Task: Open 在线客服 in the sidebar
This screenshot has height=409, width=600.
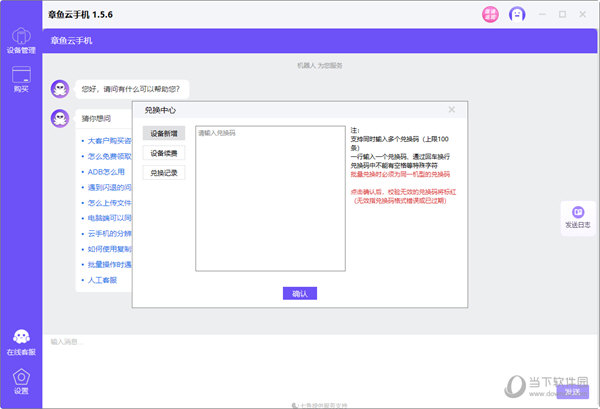Action: (21, 342)
